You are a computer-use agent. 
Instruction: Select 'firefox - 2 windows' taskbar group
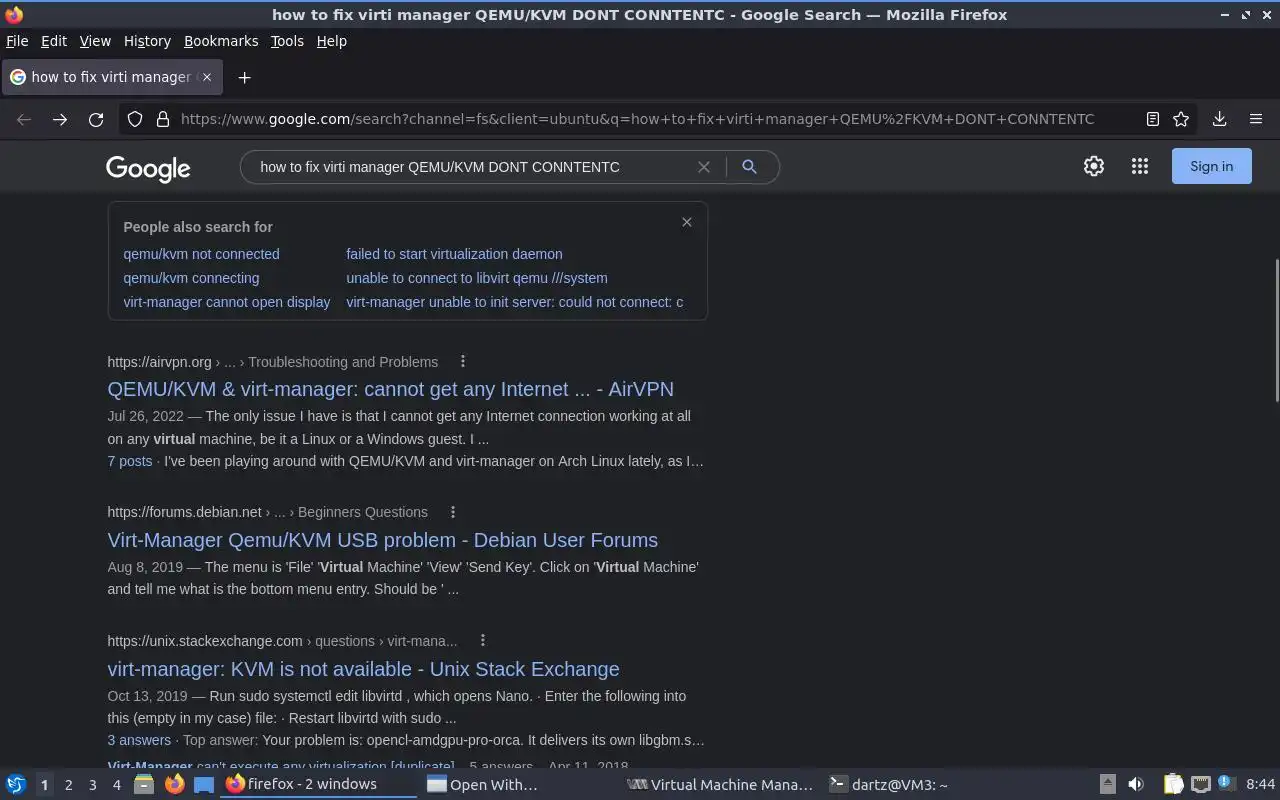point(318,784)
